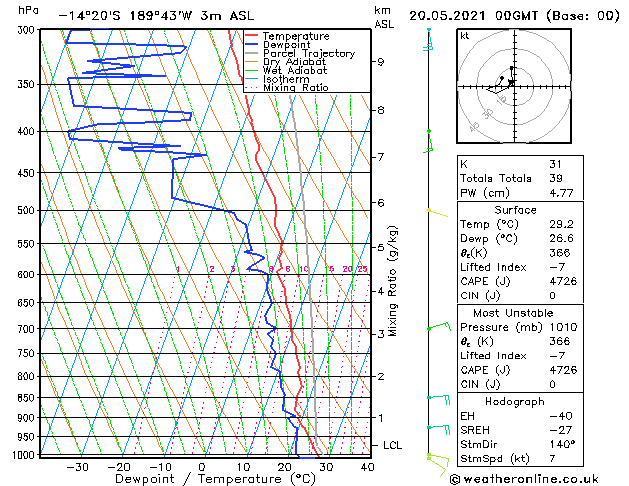629x486 pixels.
Task: Click the wind barb near 1000 hPa
Action: [437, 464]
